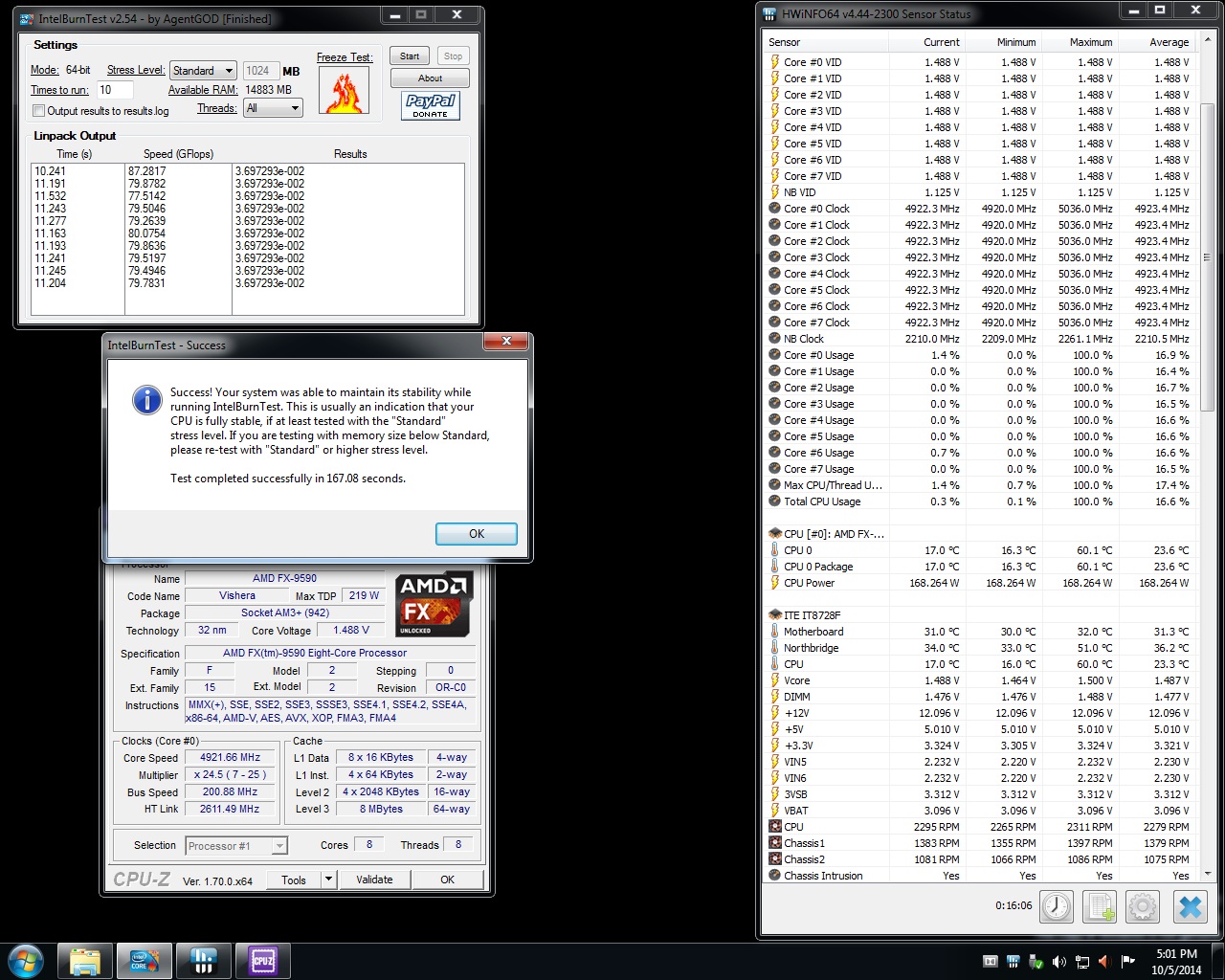Select the Northbridge temperature row
The image size is (1225, 980).
[980, 648]
